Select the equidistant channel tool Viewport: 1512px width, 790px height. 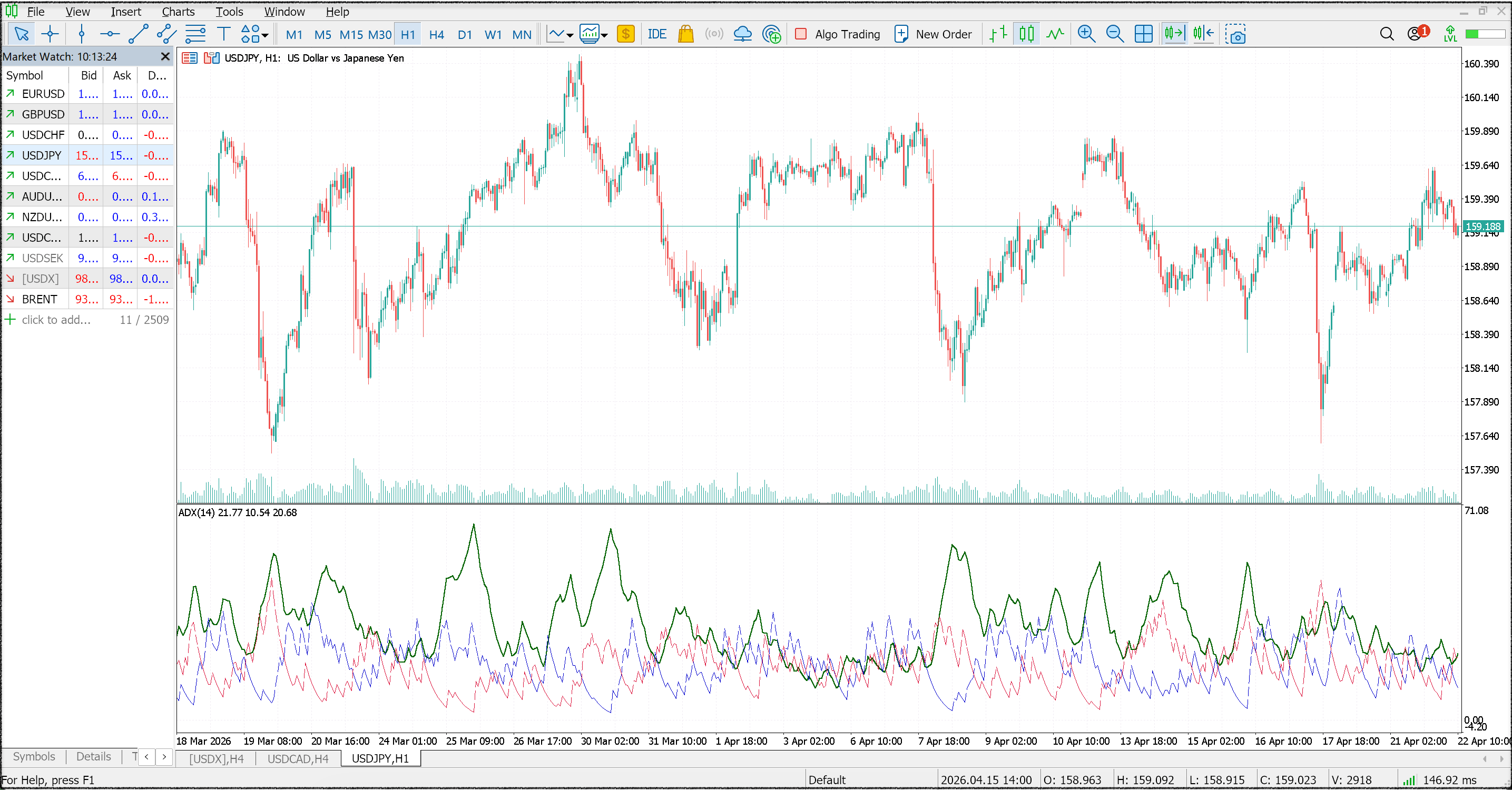tap(166, 34)
